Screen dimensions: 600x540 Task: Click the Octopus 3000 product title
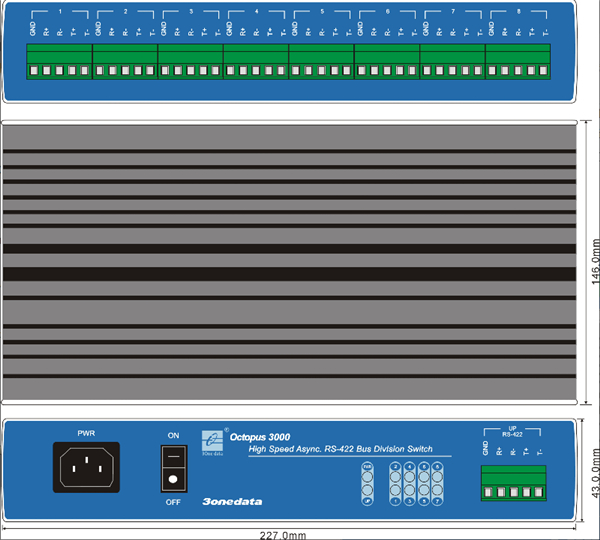tap(260, 437)
